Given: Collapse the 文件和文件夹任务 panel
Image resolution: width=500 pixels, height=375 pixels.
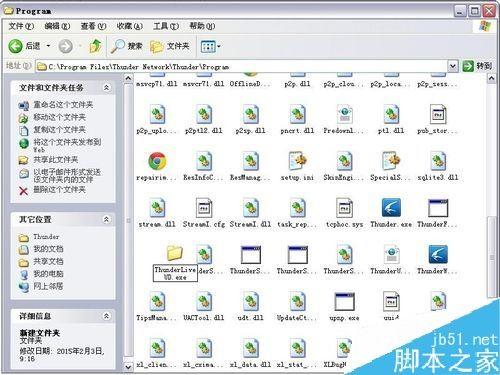Looking at the screenshot, I should [106, 88].
